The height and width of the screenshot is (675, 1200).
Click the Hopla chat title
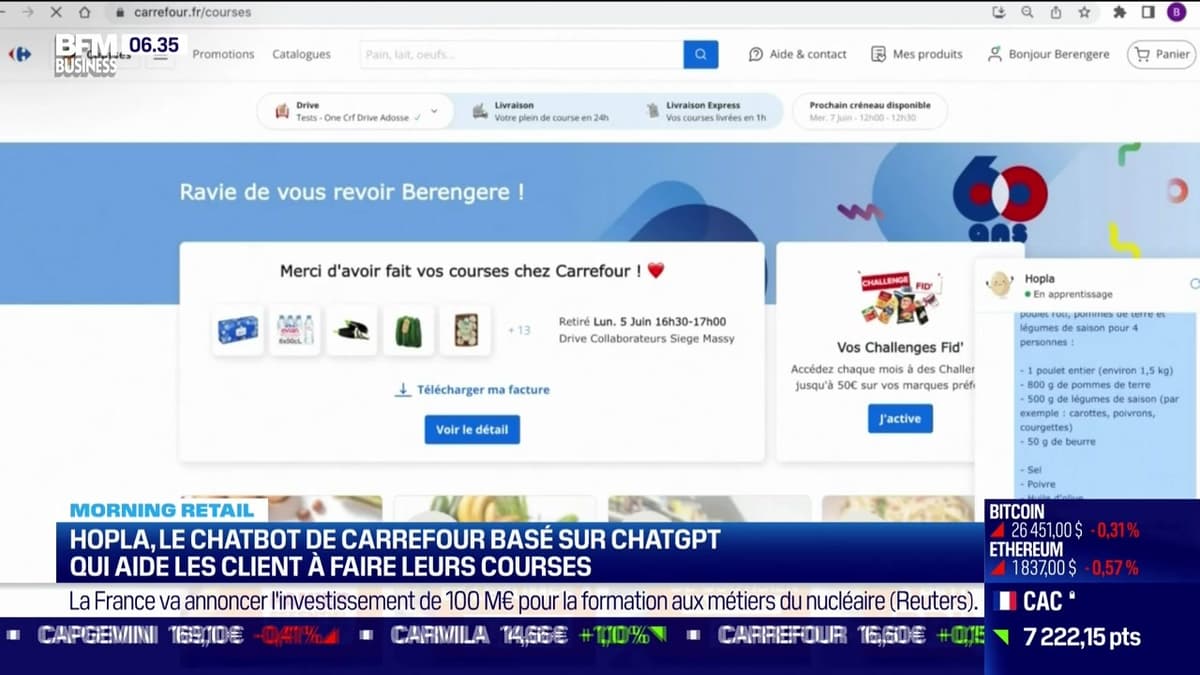(x=1040, y=279)
